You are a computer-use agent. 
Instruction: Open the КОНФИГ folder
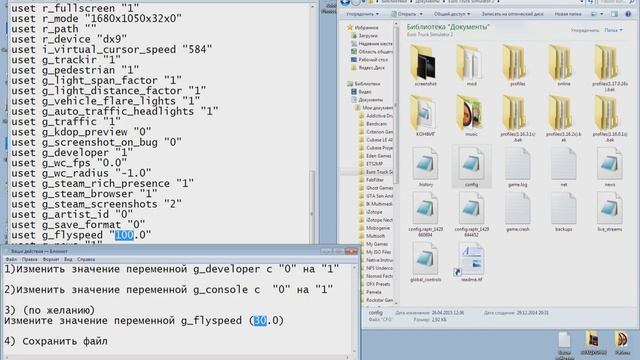tap(425, 116)
